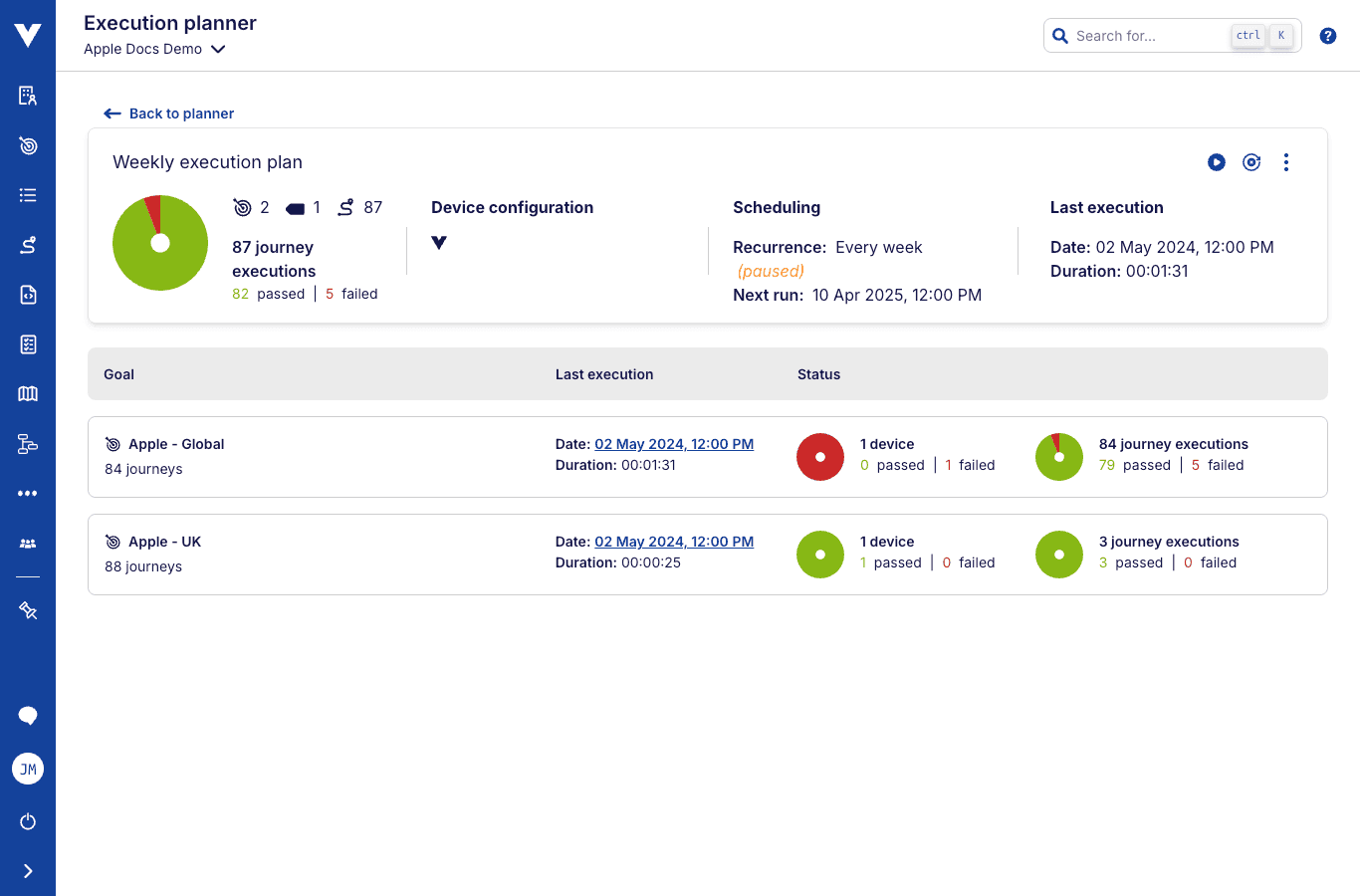Expand the Device configuration chevron
The width and height of the screenshot is (1360, 896).
point(439,241)
